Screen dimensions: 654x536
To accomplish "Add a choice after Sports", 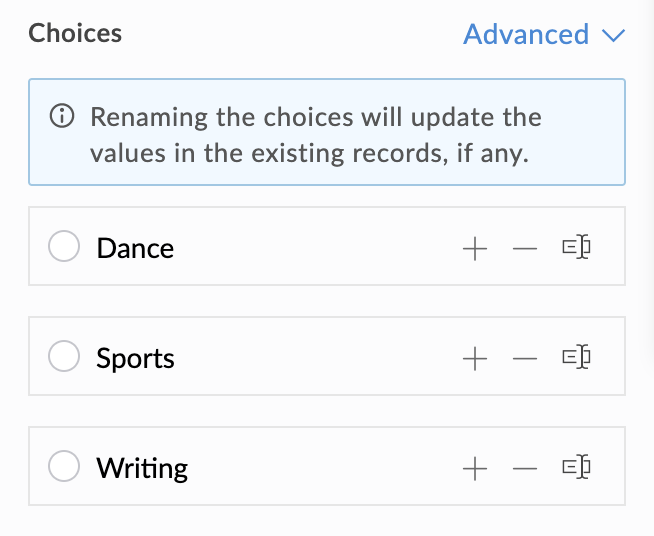I will click(475, 358).
